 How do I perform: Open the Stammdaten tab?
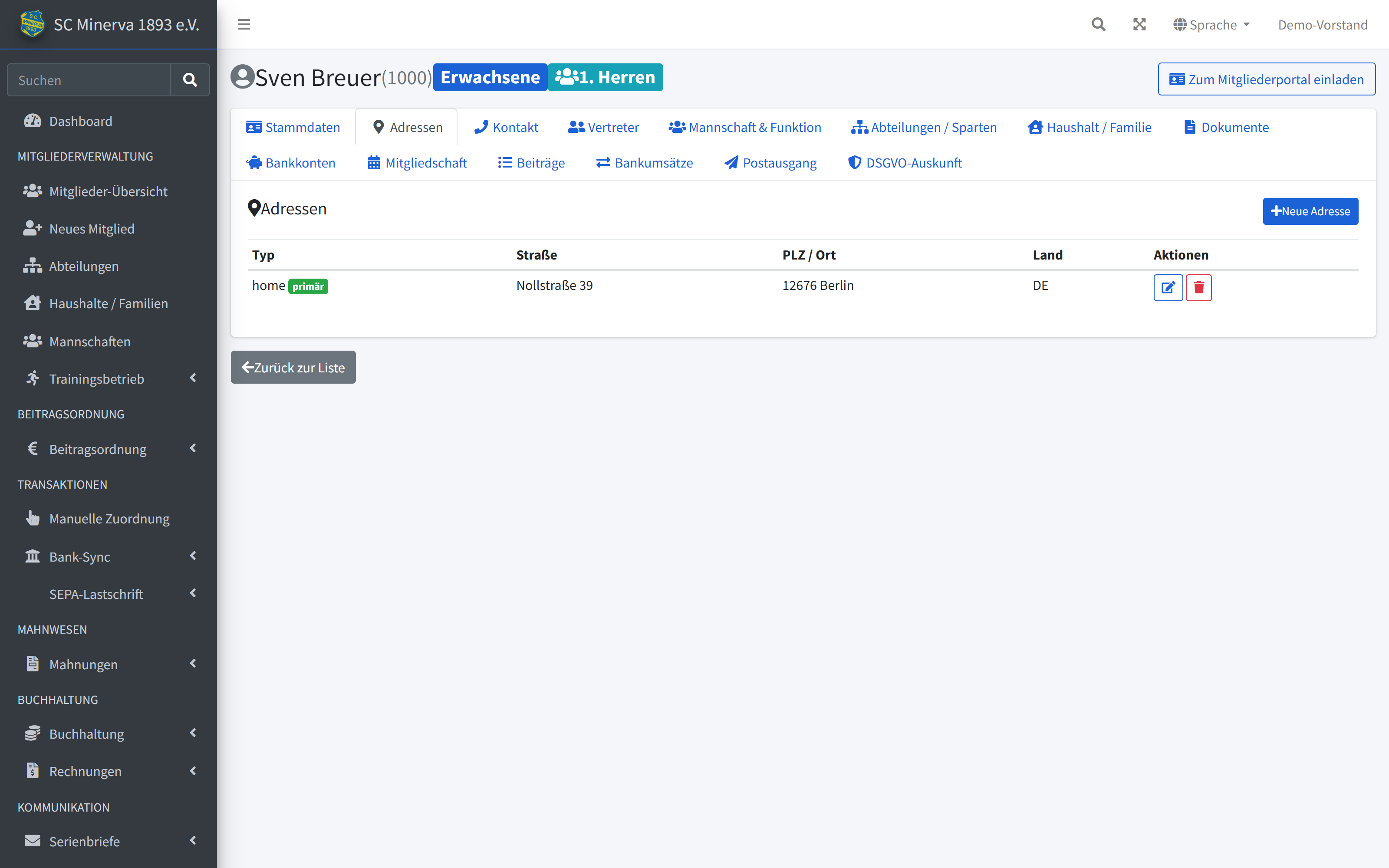pyautogui.click(x=293, y=127)
